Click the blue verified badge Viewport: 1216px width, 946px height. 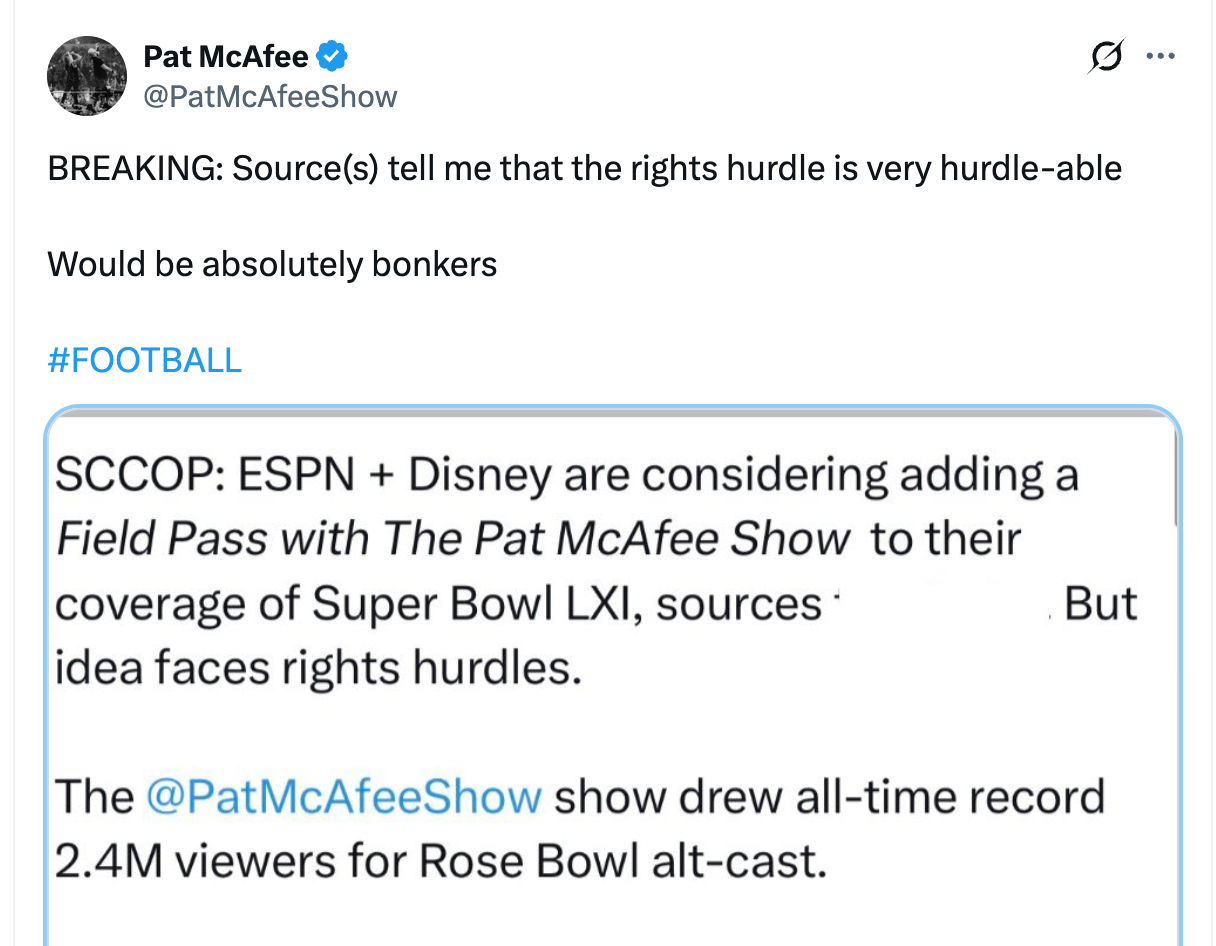click(332, 57)
